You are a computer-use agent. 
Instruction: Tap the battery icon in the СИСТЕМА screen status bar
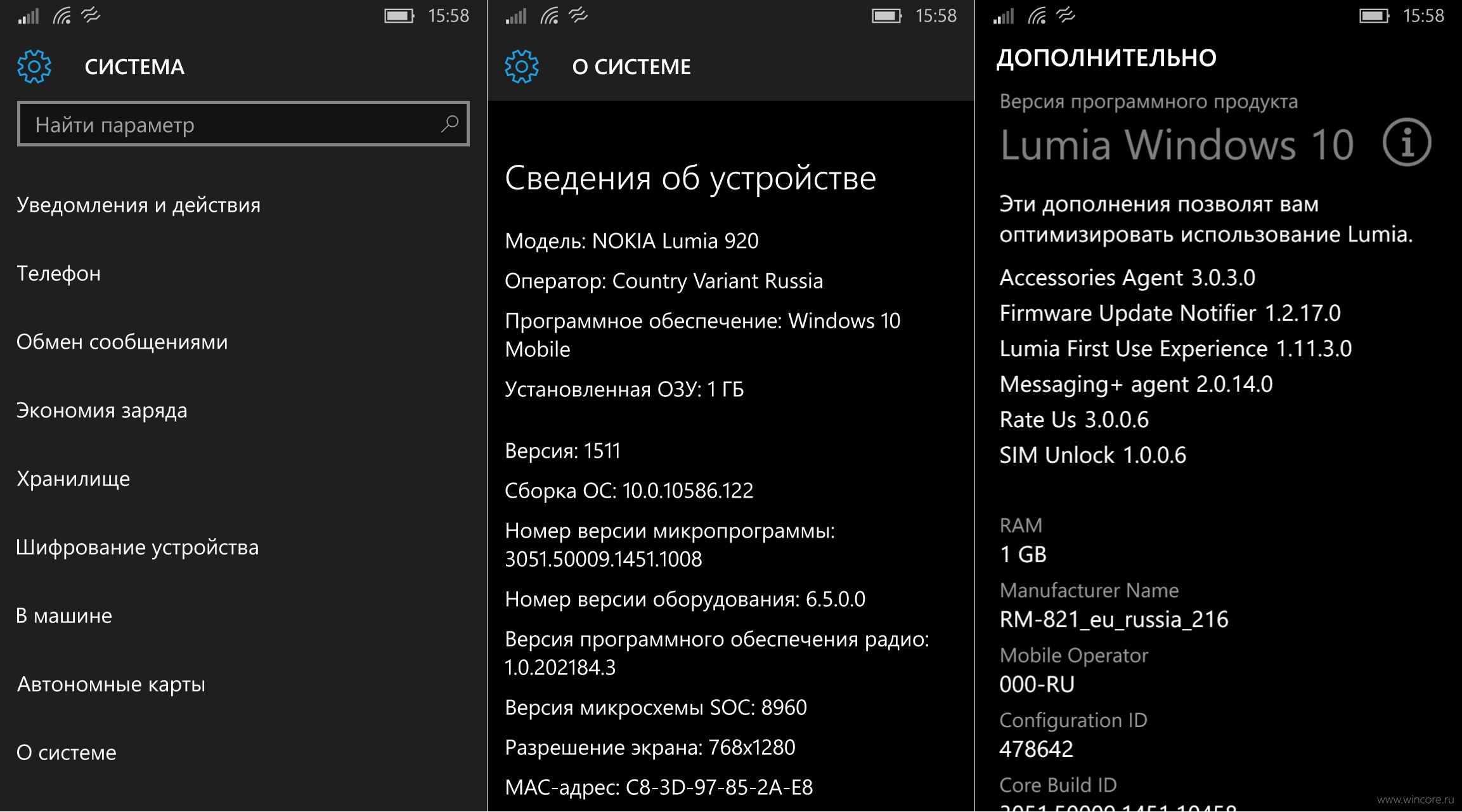[399, 16]
